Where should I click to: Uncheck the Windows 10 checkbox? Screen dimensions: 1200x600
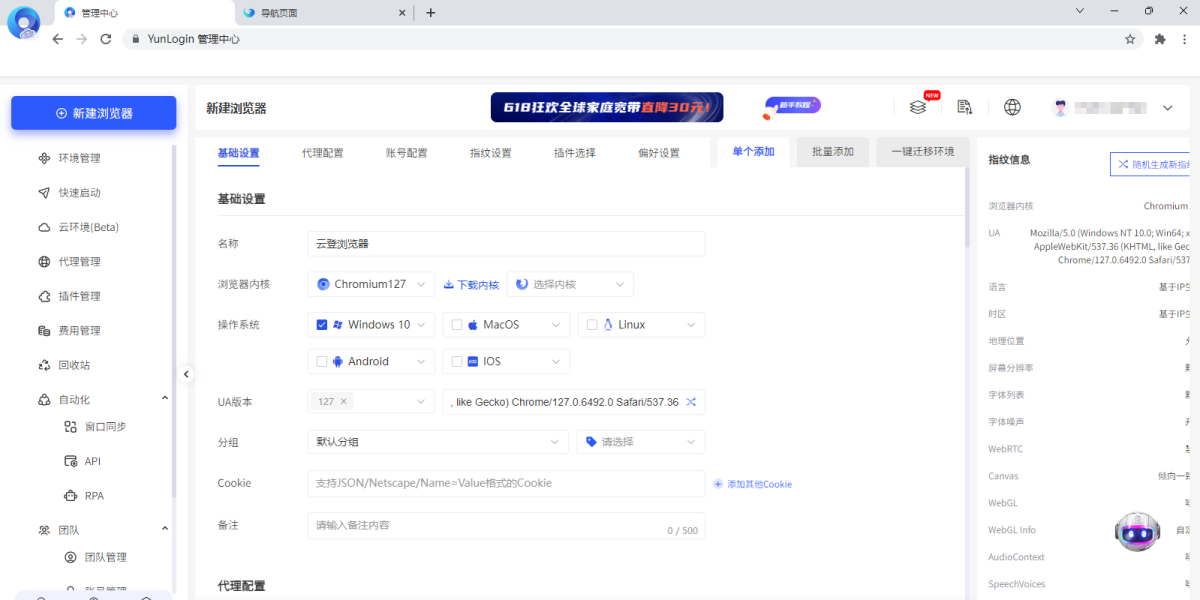coord(323,324)
